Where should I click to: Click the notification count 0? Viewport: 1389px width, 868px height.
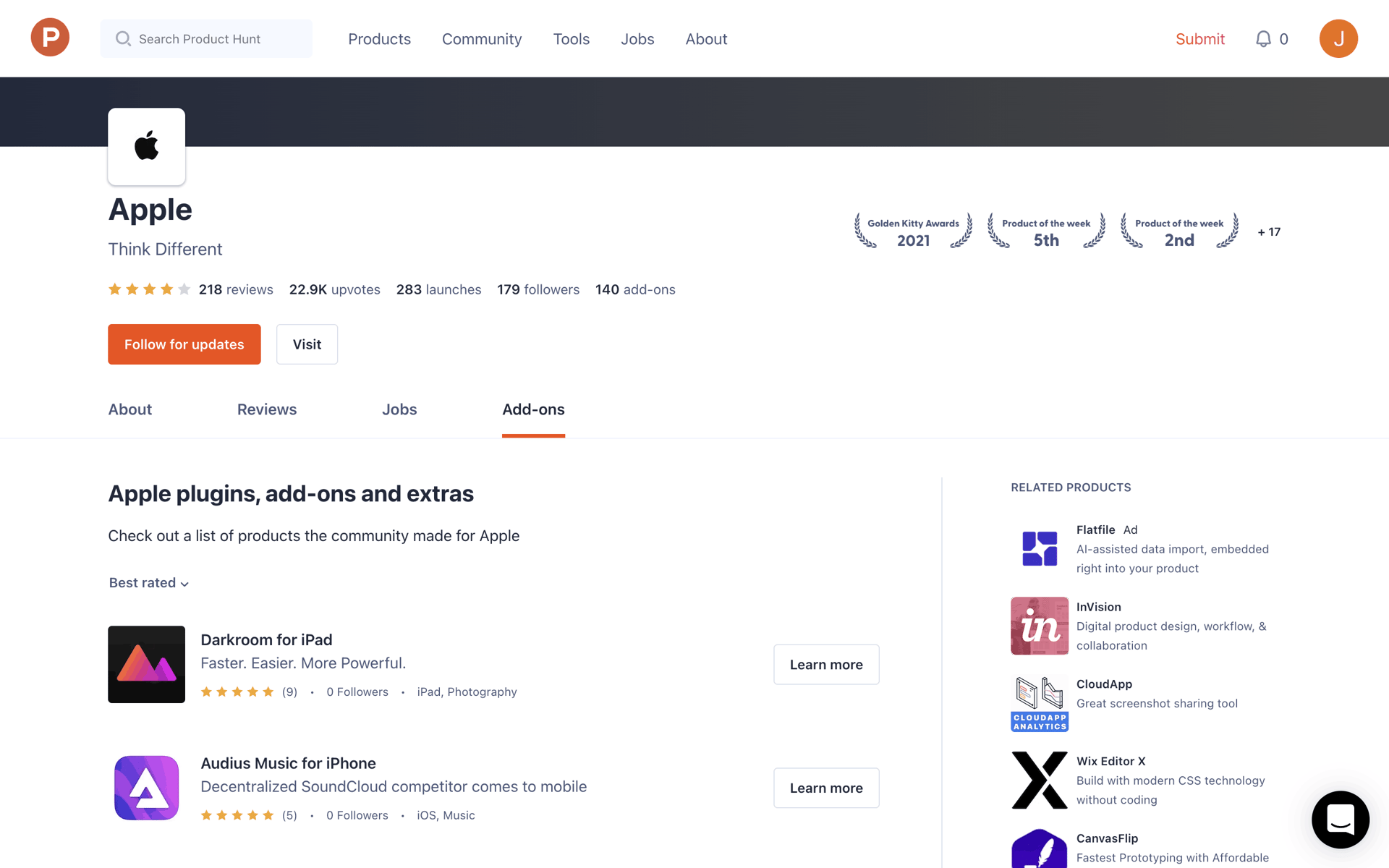pyautogui.click(x=1283, y=39)
